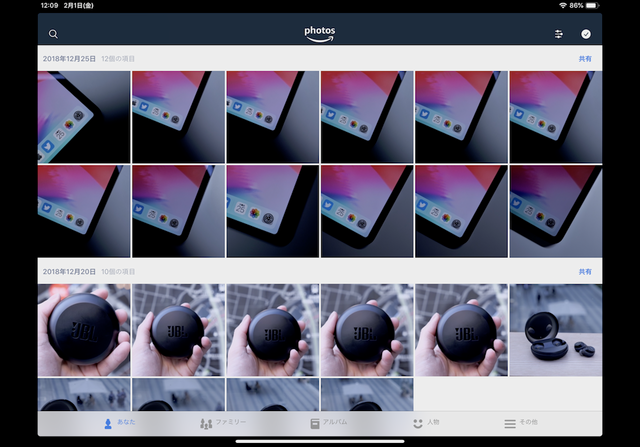Tap the select checkmark circle icon
Image resolution: width=640 pixels, height=447 pixels.
[586, 34]
